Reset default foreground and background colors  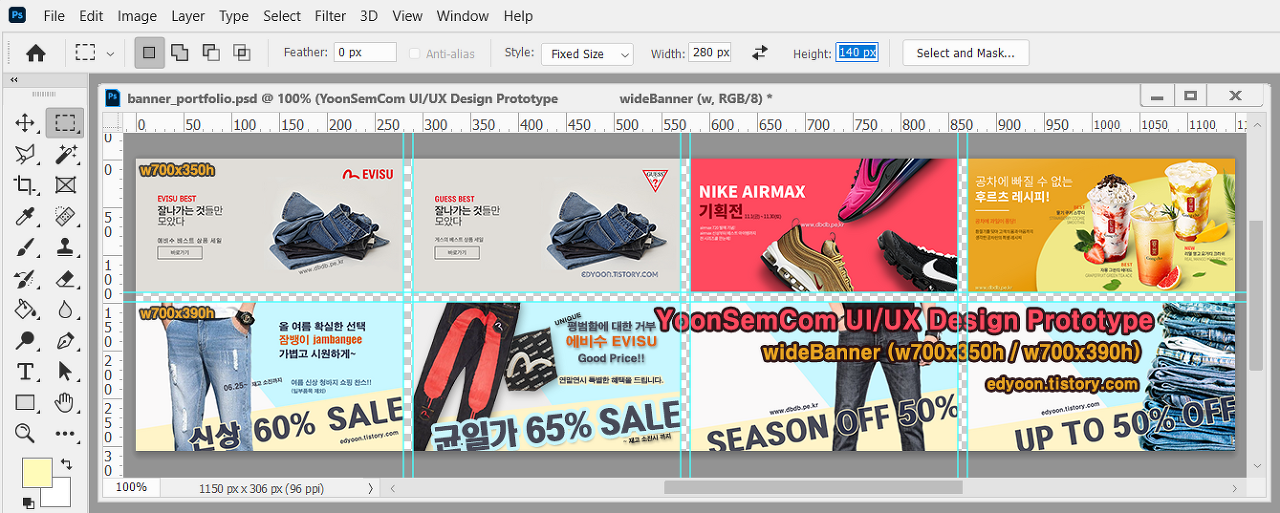pos(28,503)
